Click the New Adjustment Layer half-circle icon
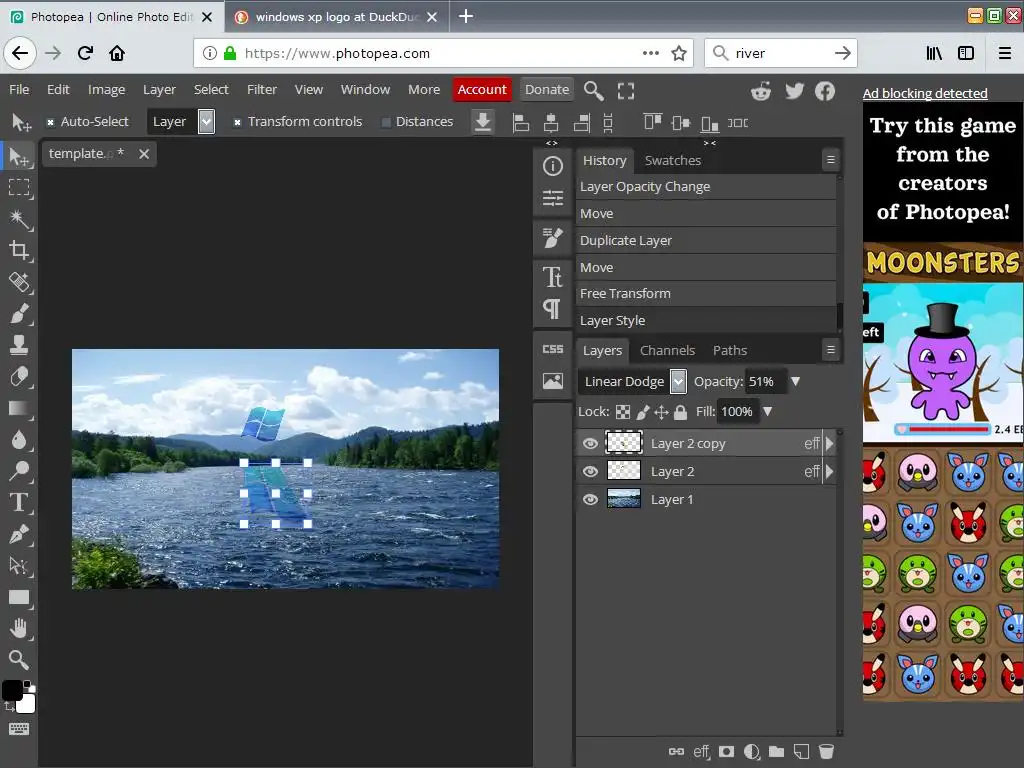The width and height of the screenshot is (1024, 768). (752, 752)
